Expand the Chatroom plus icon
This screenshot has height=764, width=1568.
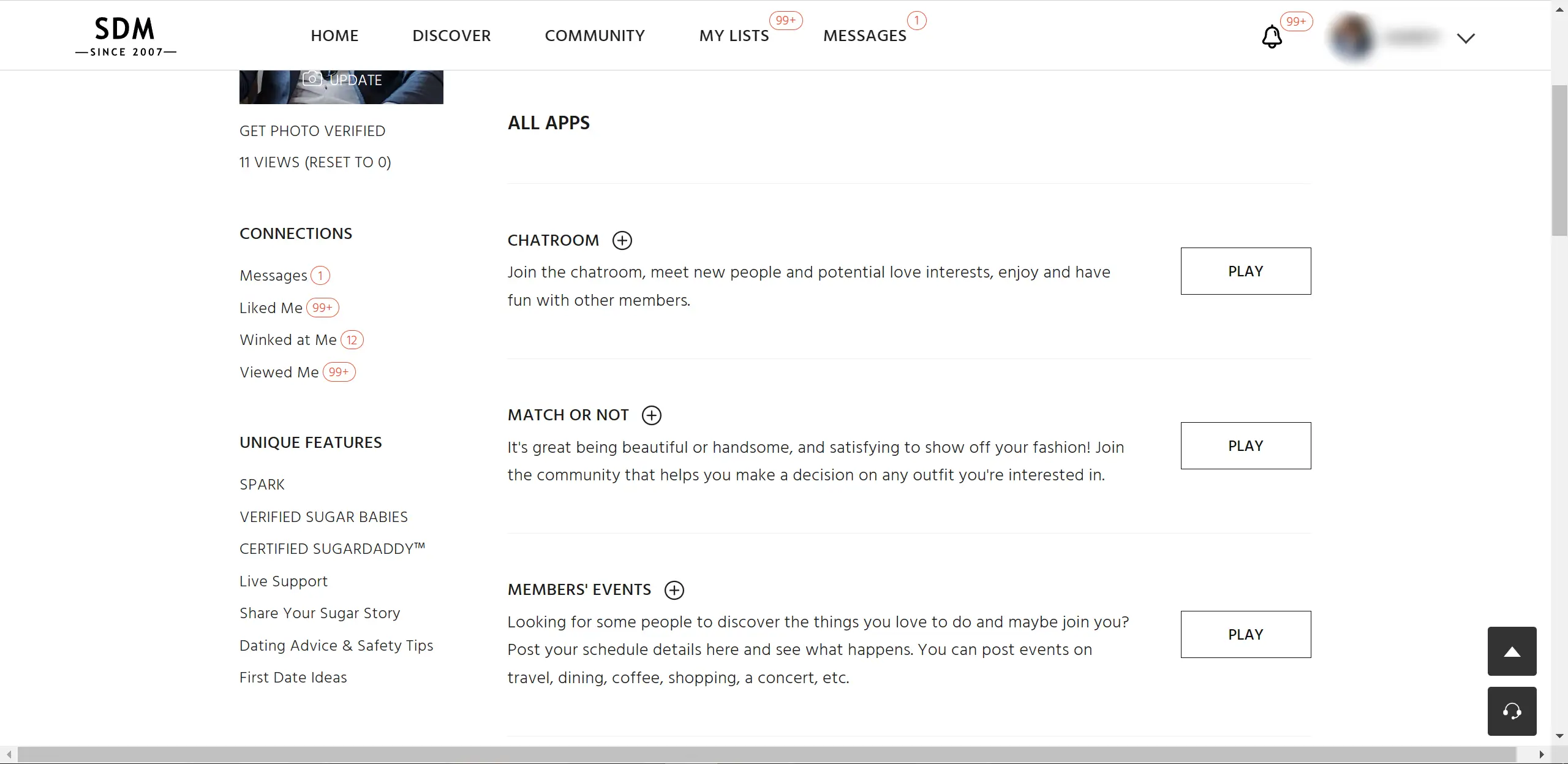click(x=622, y=240)
